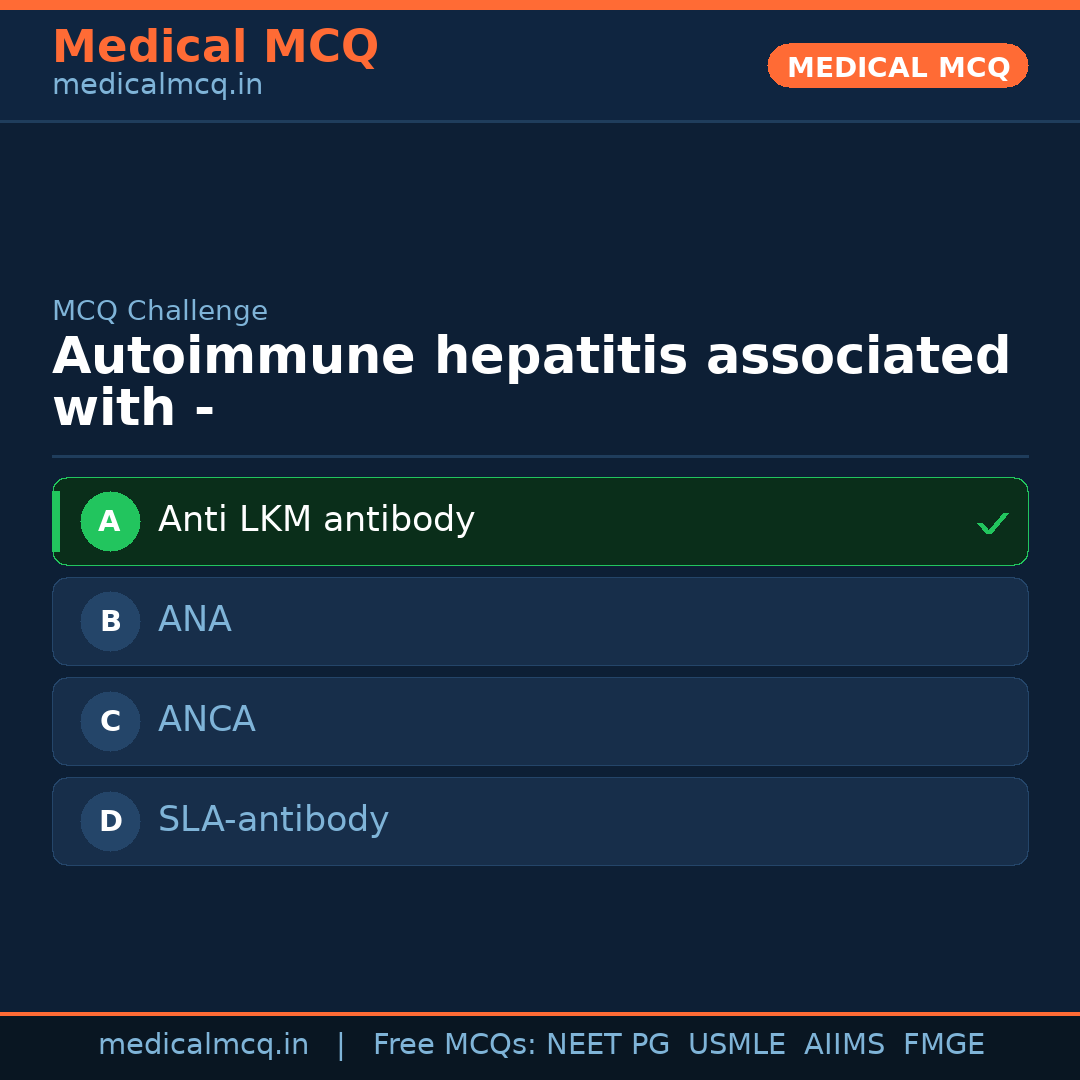1080x1080 pixels.
Task: Click the green checkmark on option A
Action: (992, 523)
